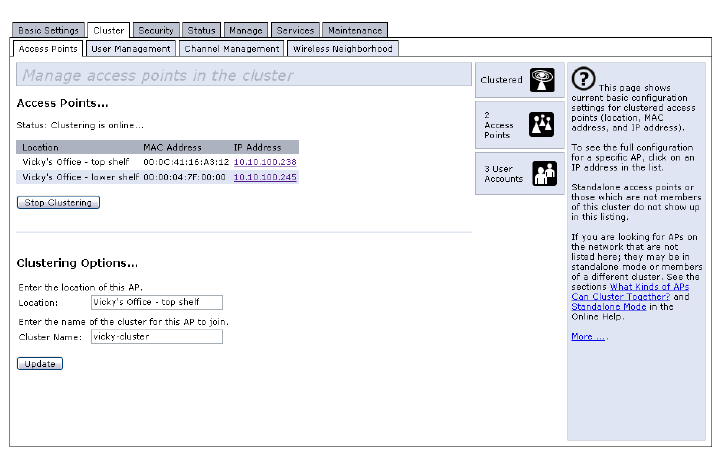Click the MAC Address column header
Viewport: 718px width, 452px height.
tap(172, 147)
